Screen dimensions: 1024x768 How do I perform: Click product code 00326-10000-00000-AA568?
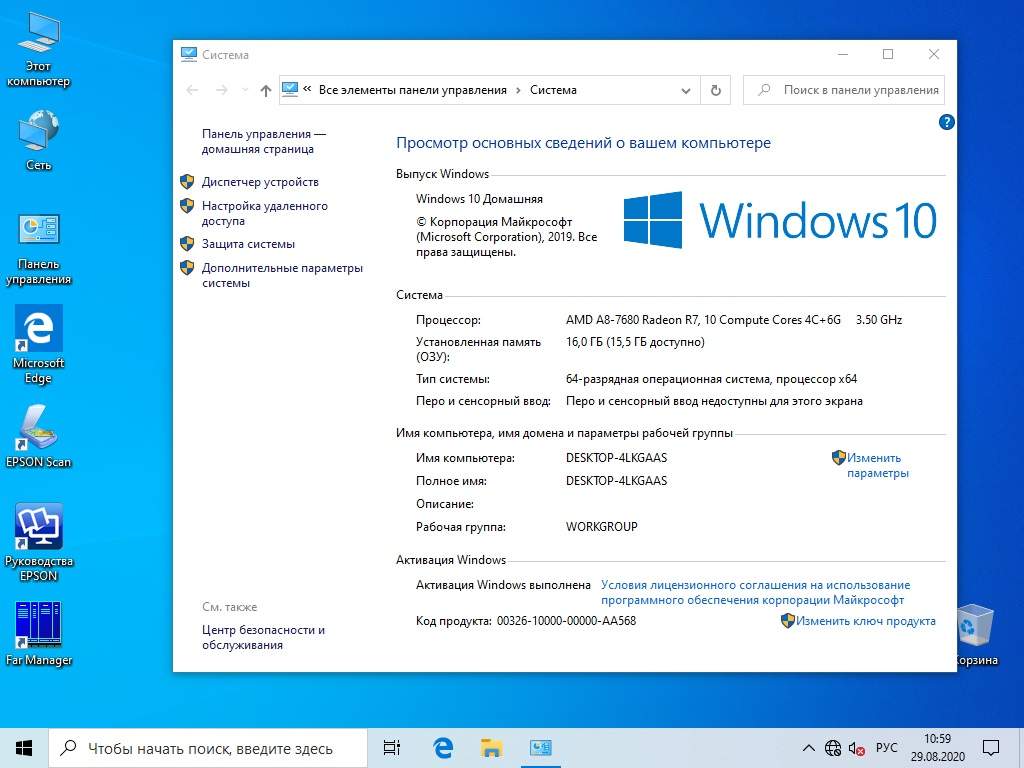click(x=566, y=621)
